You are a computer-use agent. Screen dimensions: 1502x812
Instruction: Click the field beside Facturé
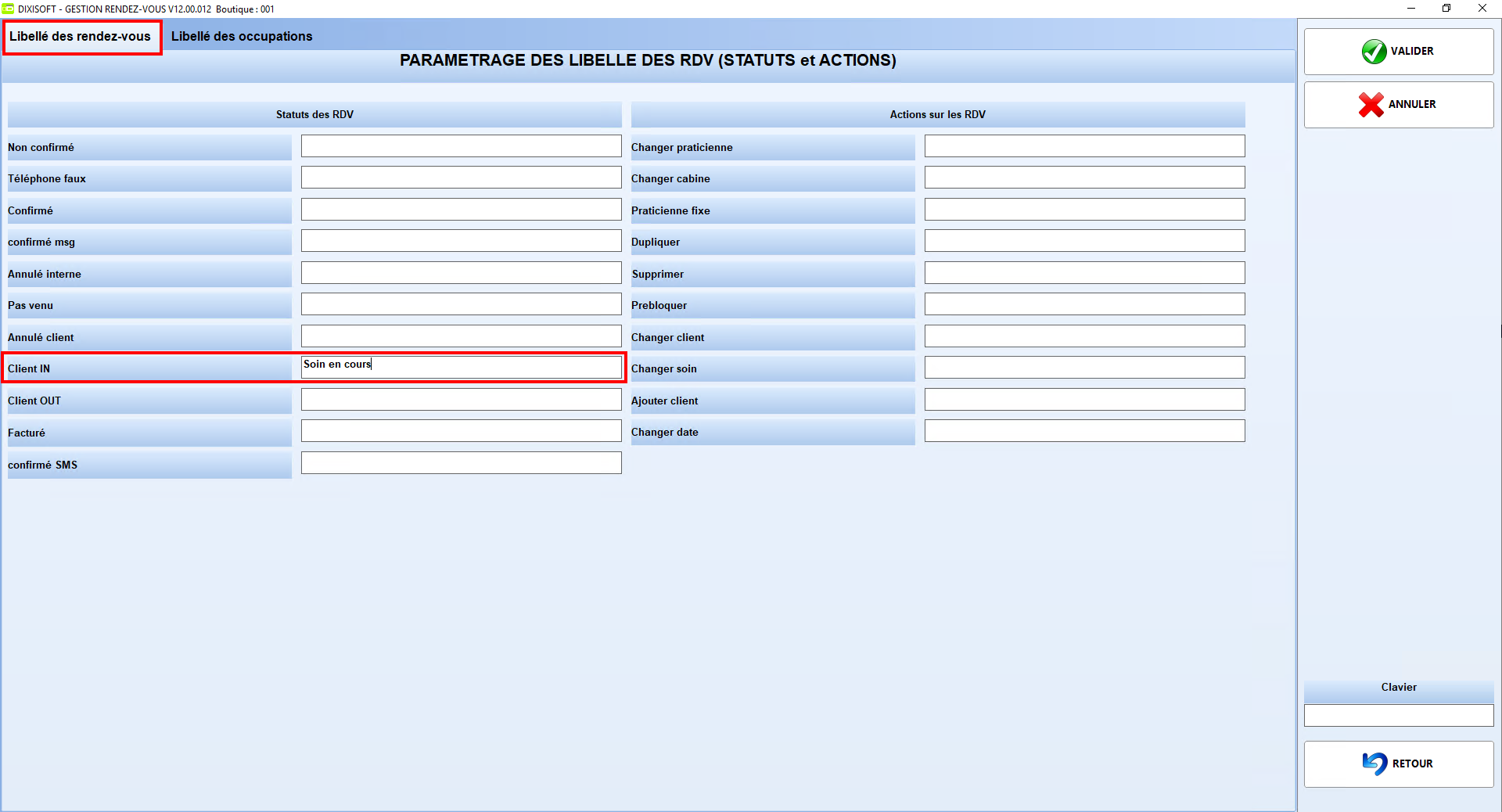461,430
